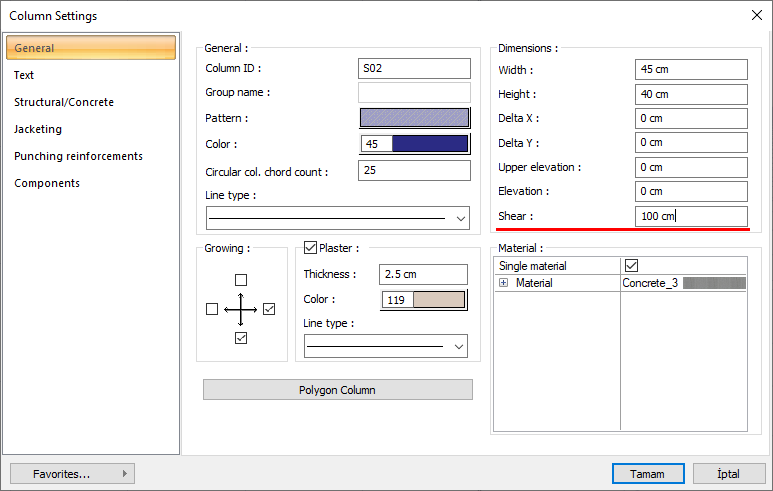Toggle the left growing direction checkbox
Viewport: 773px width, 491px height.
click(211, 310)
